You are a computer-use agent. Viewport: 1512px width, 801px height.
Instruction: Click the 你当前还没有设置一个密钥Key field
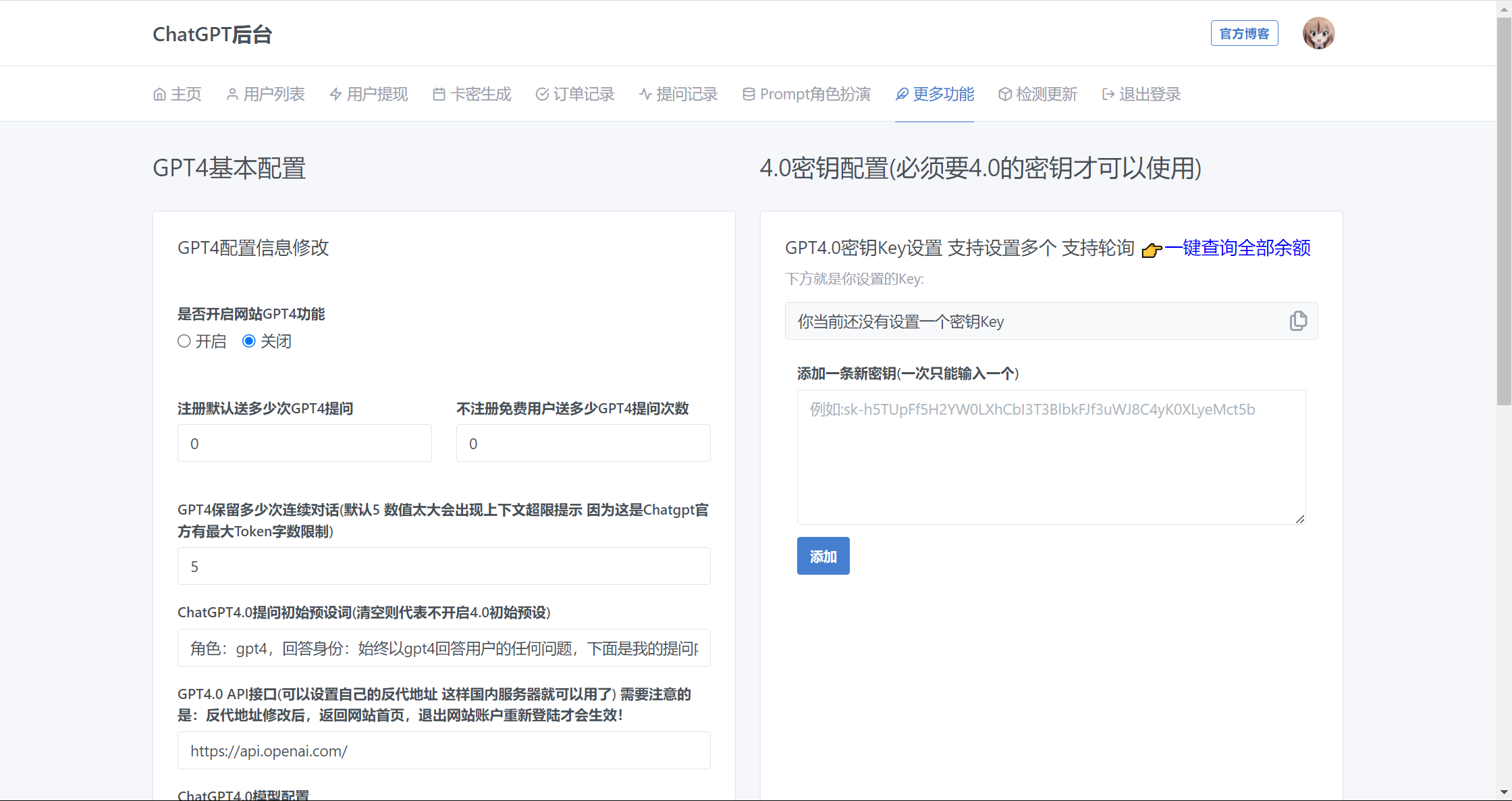pos(1051,321)
